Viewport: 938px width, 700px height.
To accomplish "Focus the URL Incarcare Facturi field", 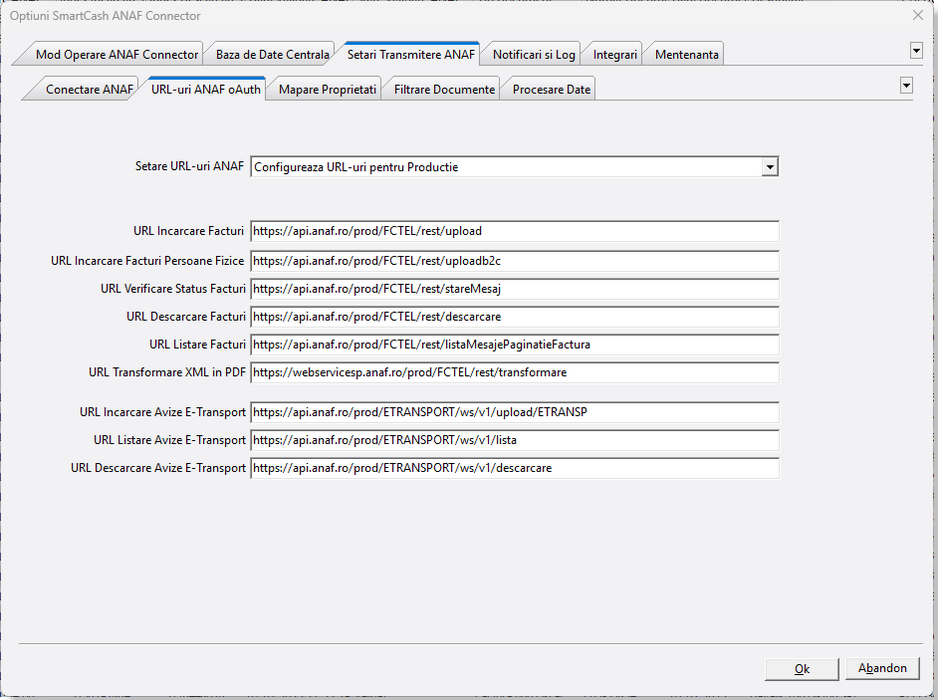I will click(514, 232).
